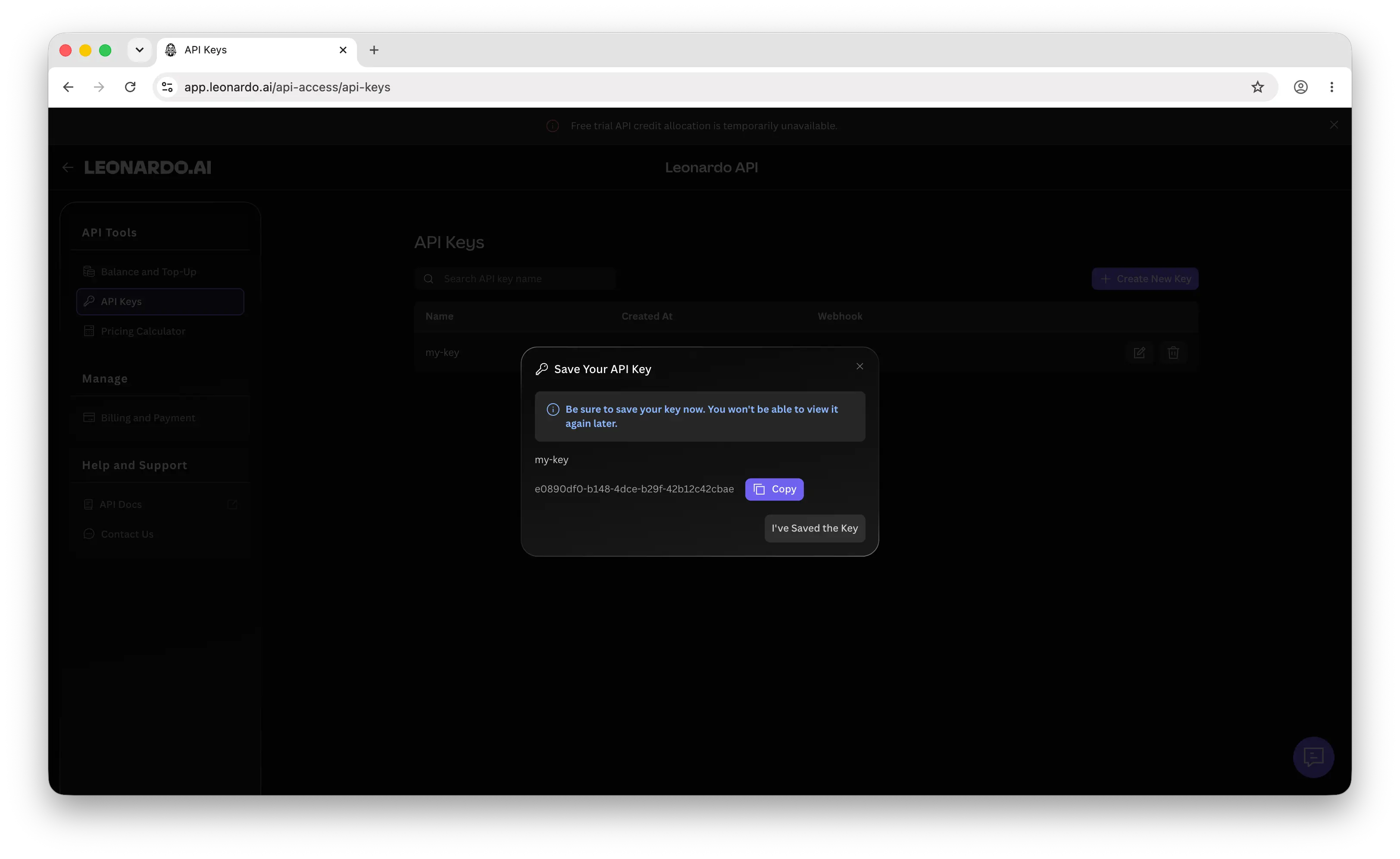
Task: Go back in browser history
Action: tap(68, 87)
